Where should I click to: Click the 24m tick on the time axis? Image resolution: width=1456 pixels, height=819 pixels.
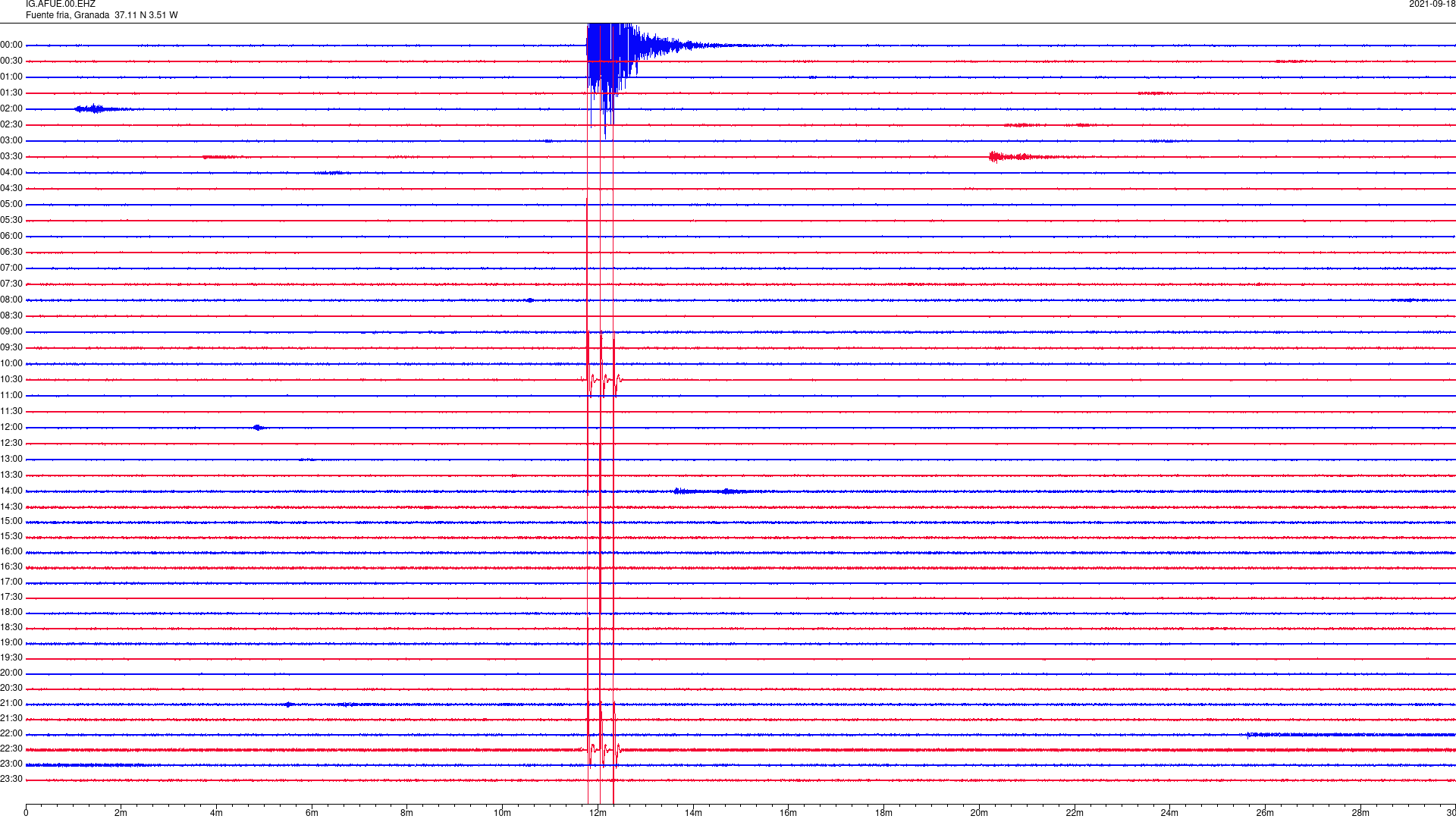click(1169, 813)
